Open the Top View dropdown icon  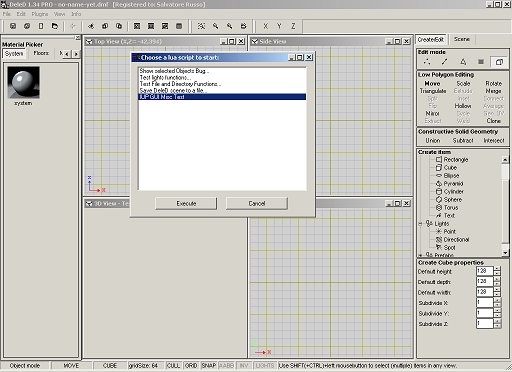pos(89,42)
